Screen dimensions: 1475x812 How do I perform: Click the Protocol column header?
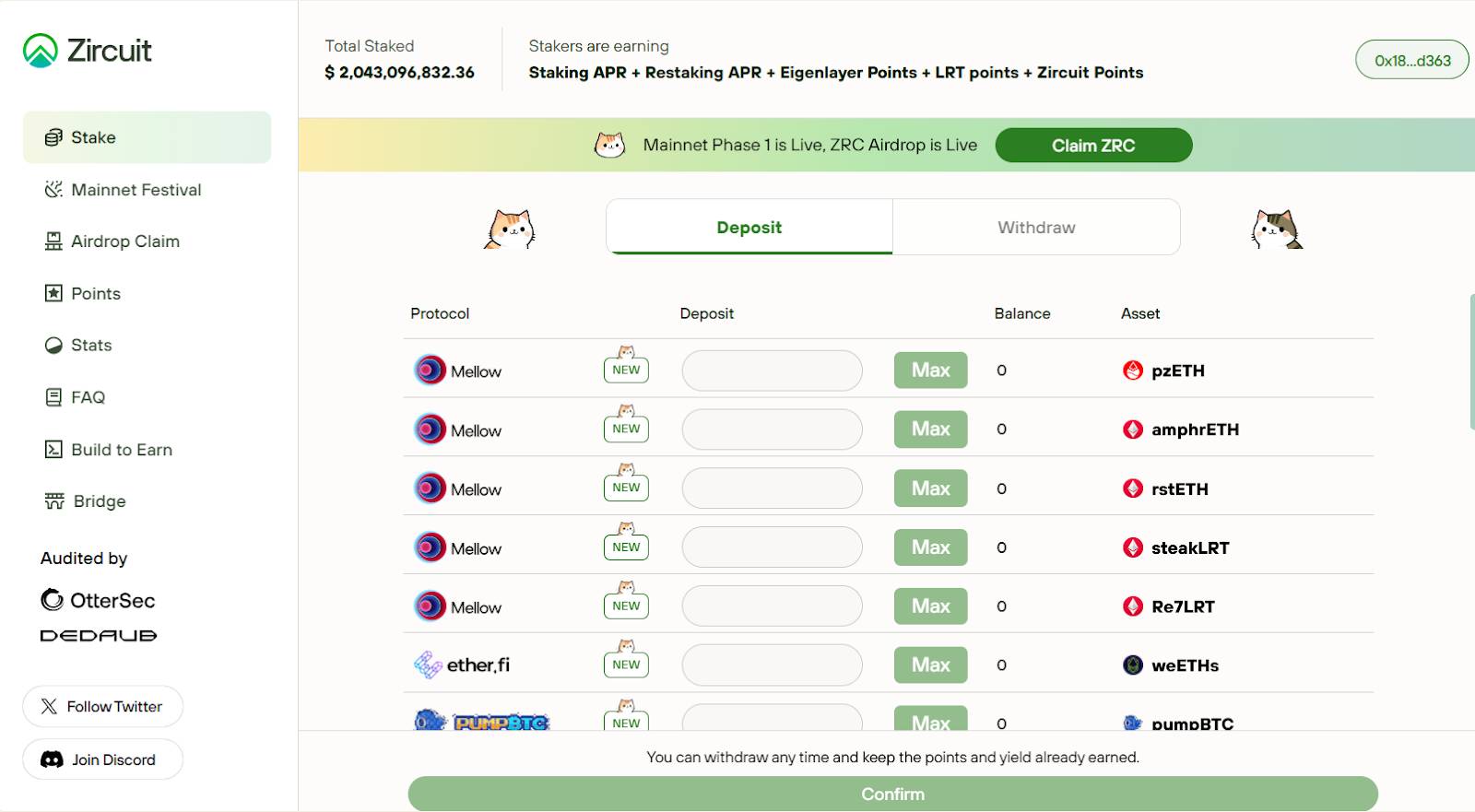coord(440,313)
